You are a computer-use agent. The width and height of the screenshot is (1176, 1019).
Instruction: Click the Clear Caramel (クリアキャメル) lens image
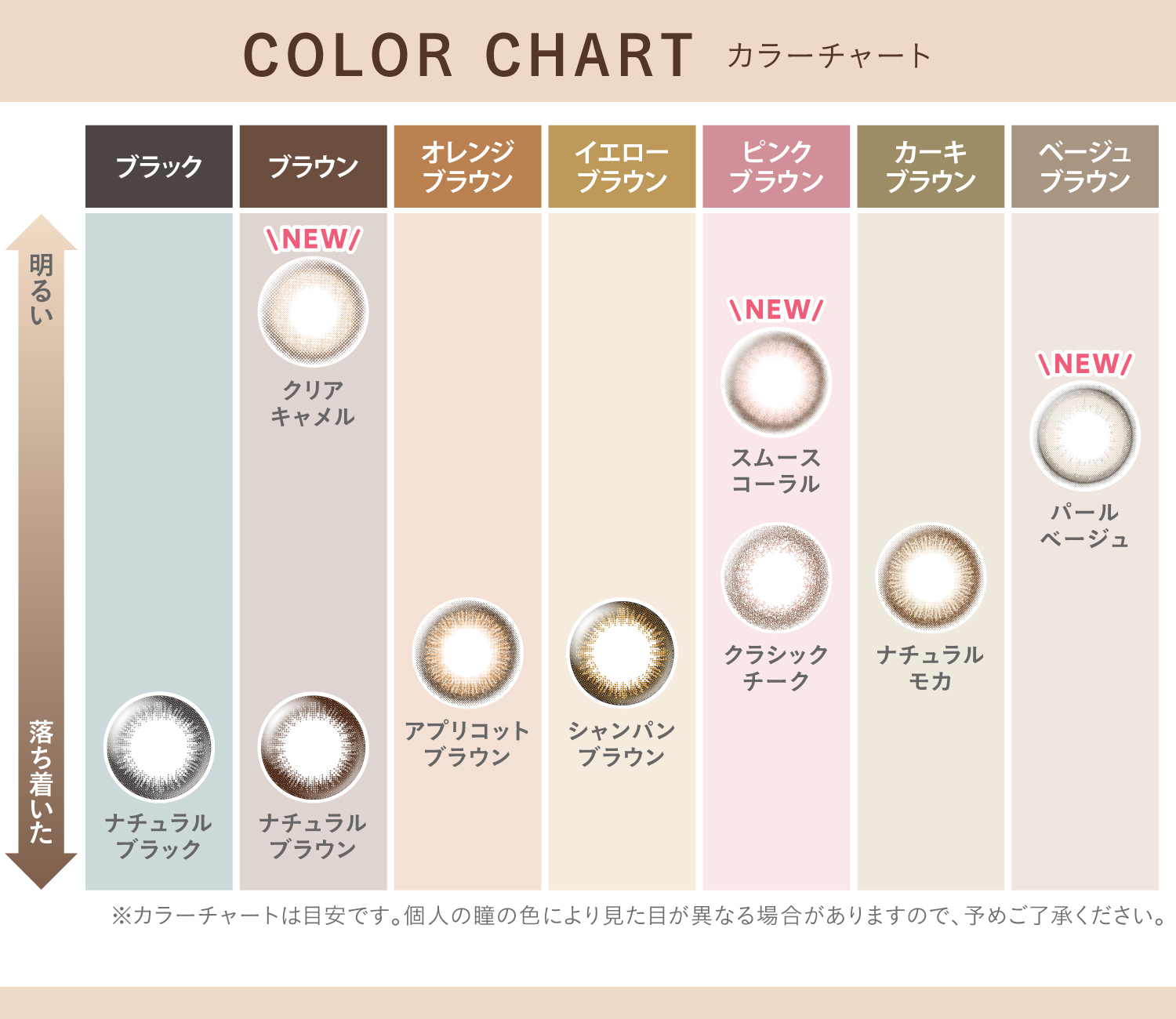coord(313,311)
